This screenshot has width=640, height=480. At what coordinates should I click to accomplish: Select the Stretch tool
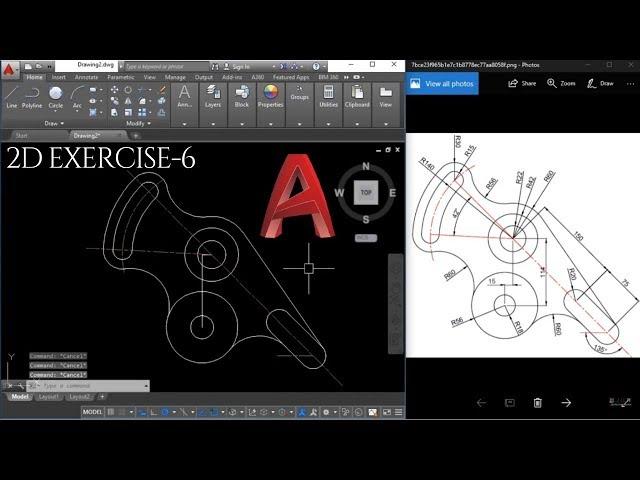coord(114,112)
